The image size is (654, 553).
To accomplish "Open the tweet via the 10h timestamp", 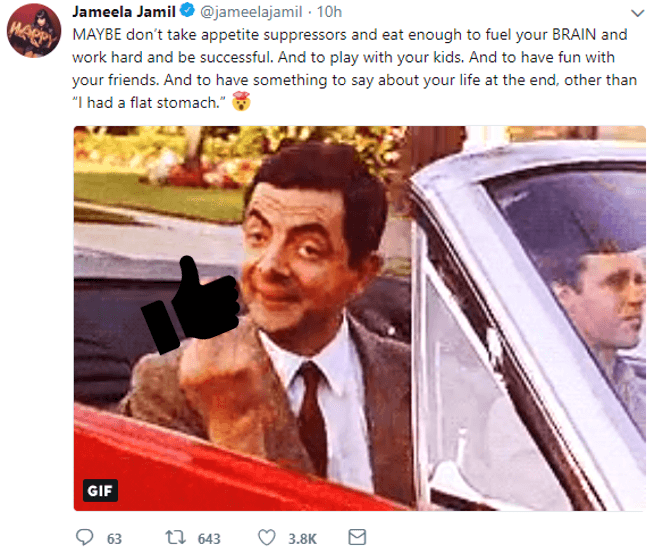I will (329, 12).
